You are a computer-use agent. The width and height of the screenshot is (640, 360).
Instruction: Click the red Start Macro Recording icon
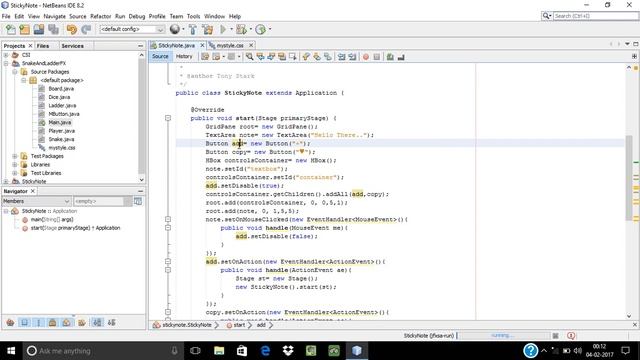click(366, 57)
